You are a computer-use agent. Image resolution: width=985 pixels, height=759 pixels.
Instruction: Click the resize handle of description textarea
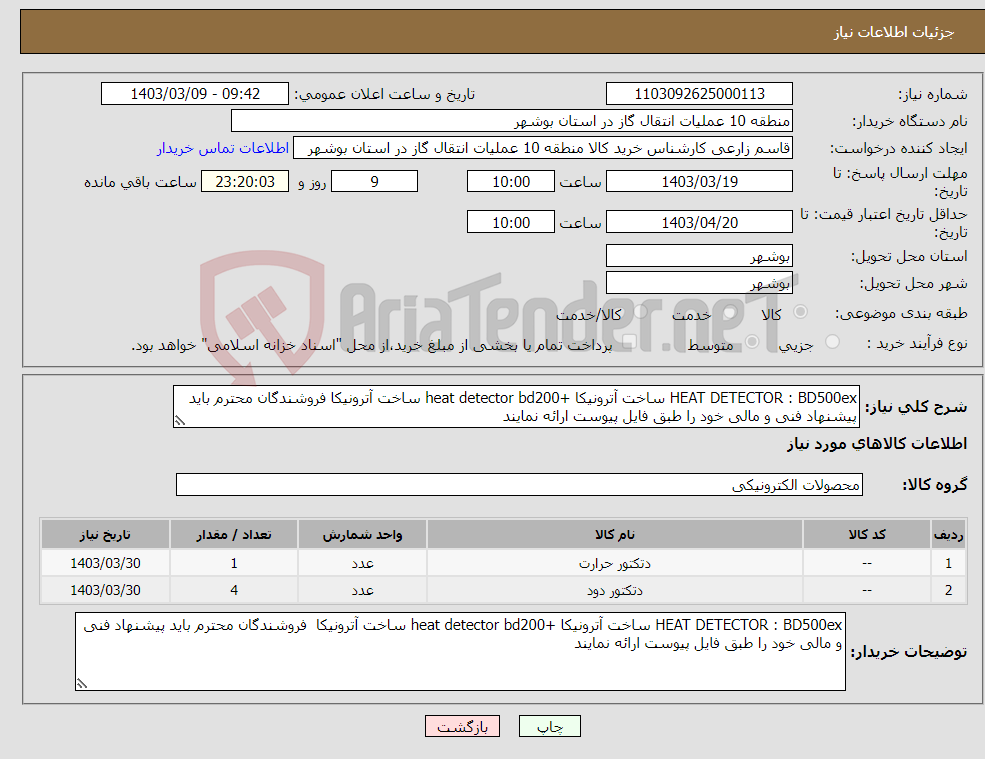click(x=180, y=421)
